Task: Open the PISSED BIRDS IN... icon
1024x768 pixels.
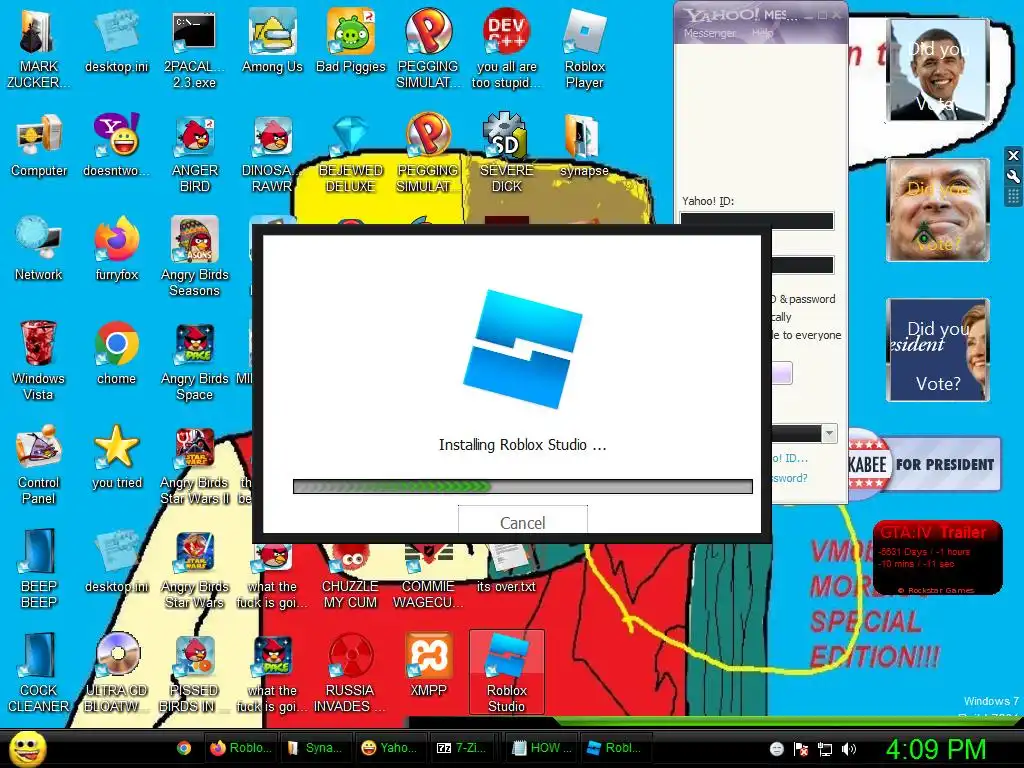Action: (x=194, y=673)
